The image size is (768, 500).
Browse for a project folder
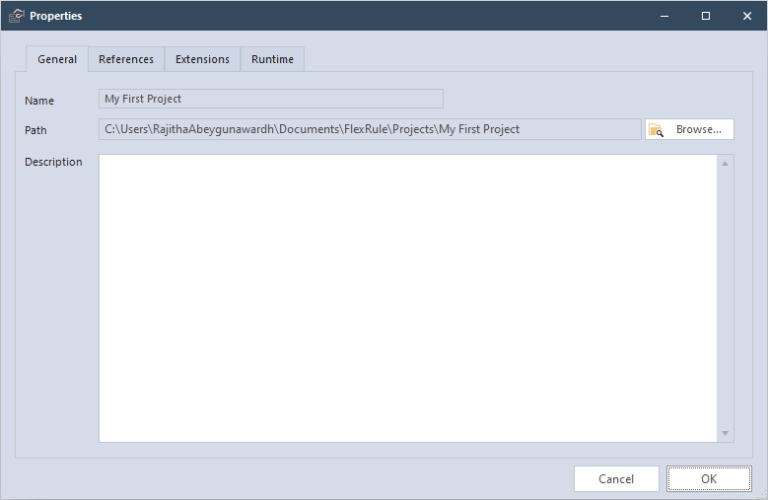tap(689, 129)
